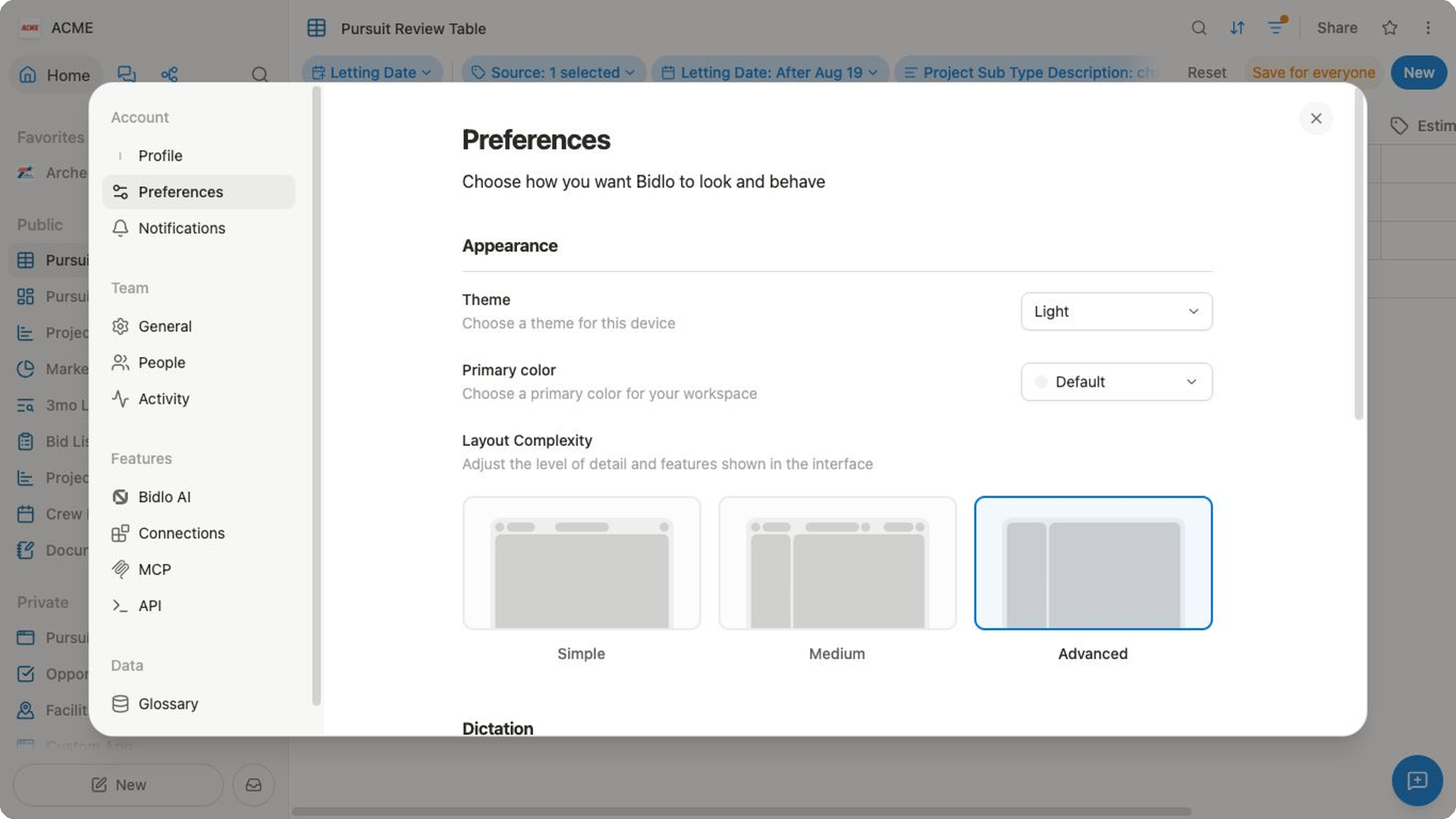1456x819 pixels.
Task: Click the chat bubbles icon beside Home
Action: [x=127, y=74]
